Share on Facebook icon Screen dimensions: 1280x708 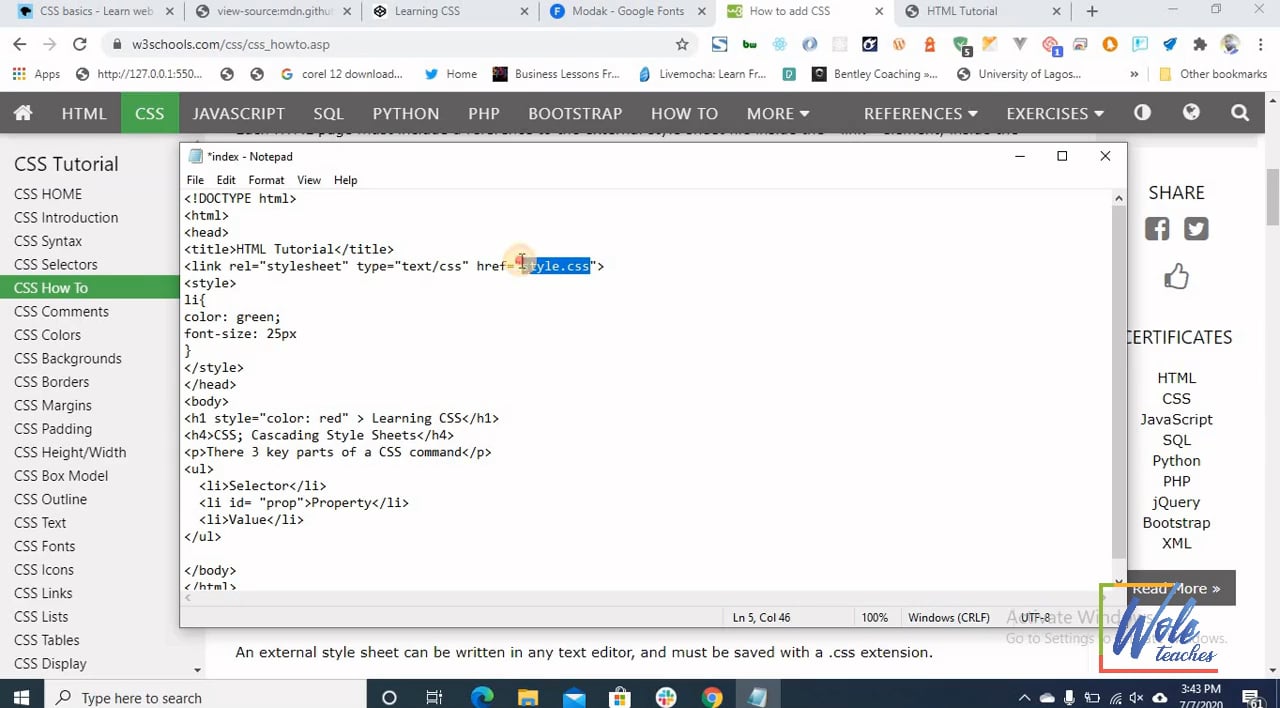[x=1157, y=228]
